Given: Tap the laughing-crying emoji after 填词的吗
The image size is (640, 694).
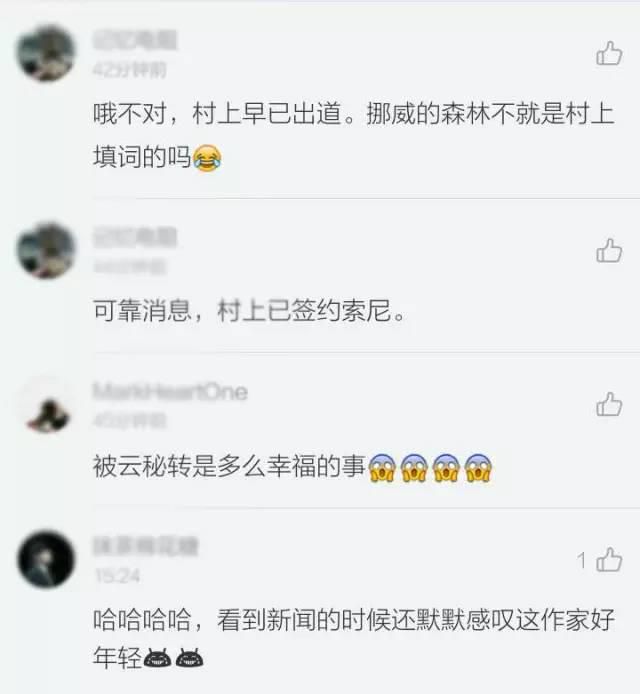Looking at the screenshot, I should coord(207,158).
